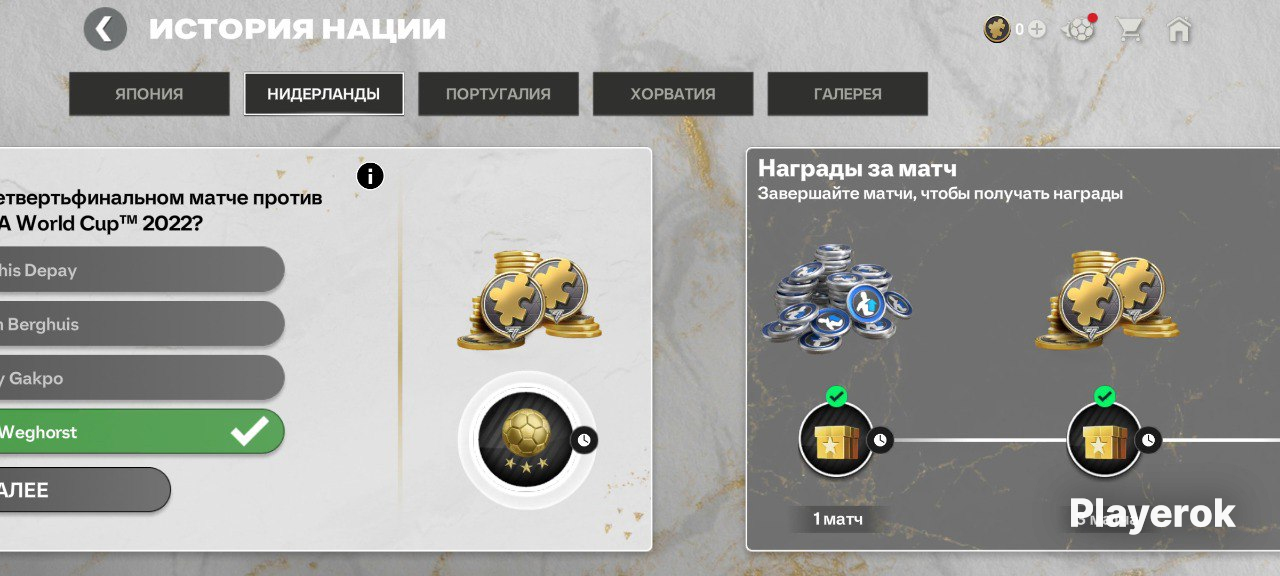
Task: Click the info icon on quiz panel
Action: [x=370, y=177]
